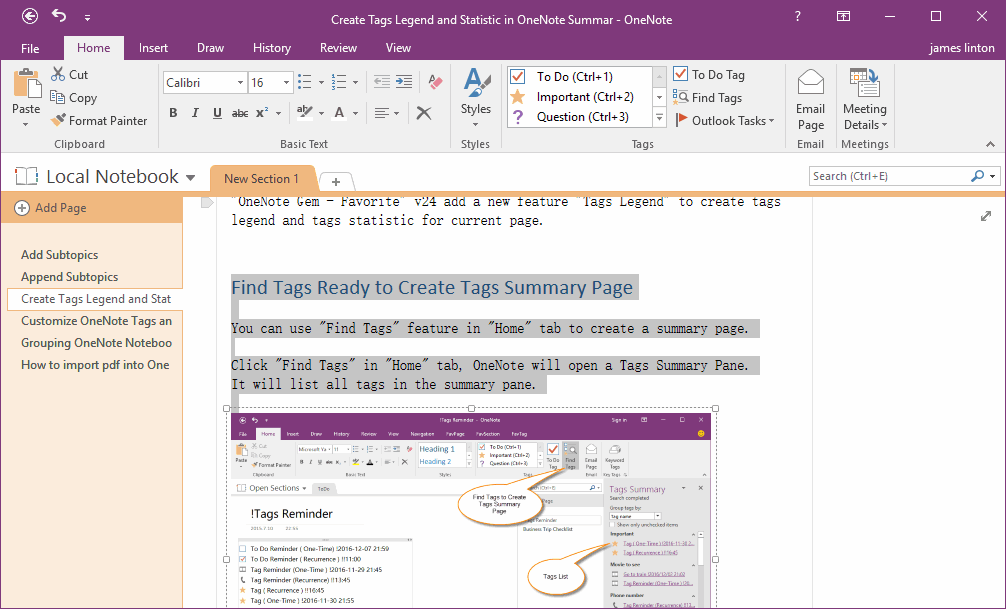
Task: Toggle italic formatting
Action: [x=195, y=114]
